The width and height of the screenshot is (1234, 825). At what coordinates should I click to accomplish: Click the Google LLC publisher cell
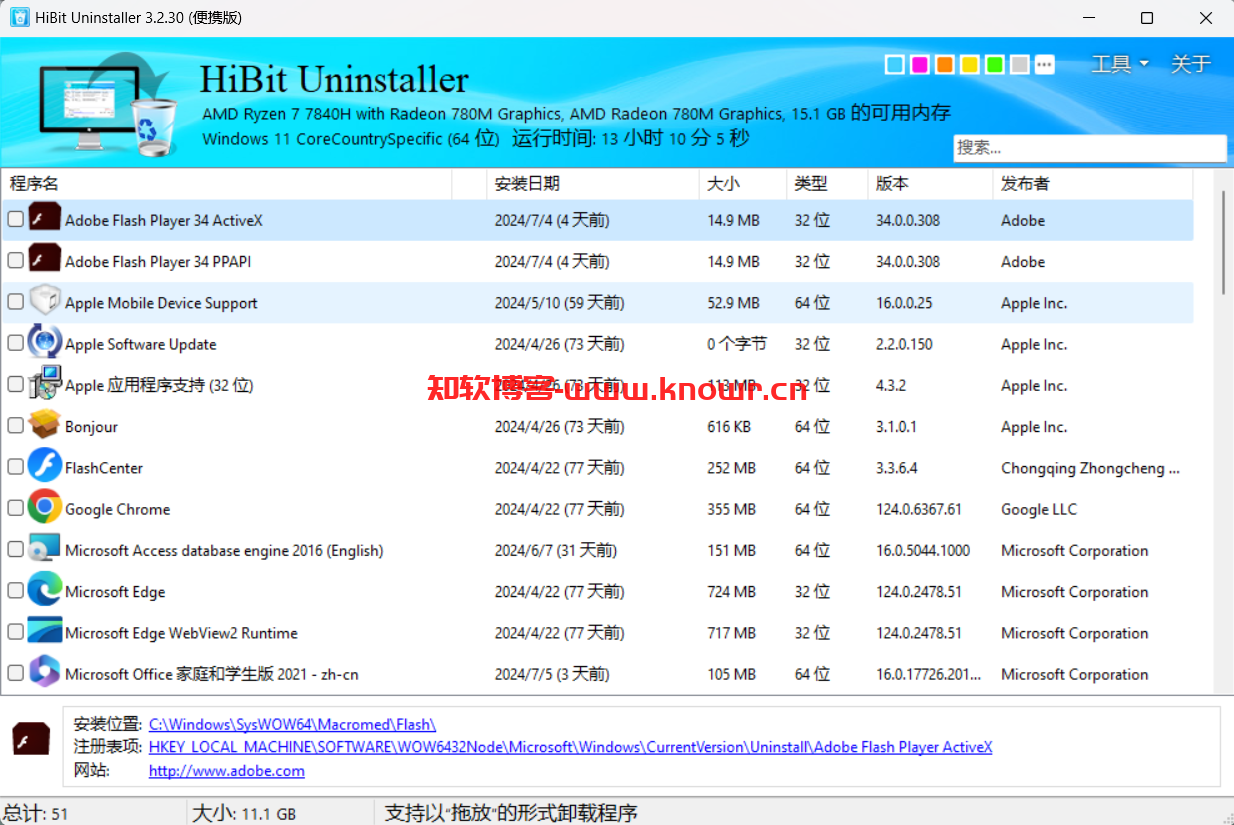(x=1039, y=509)
